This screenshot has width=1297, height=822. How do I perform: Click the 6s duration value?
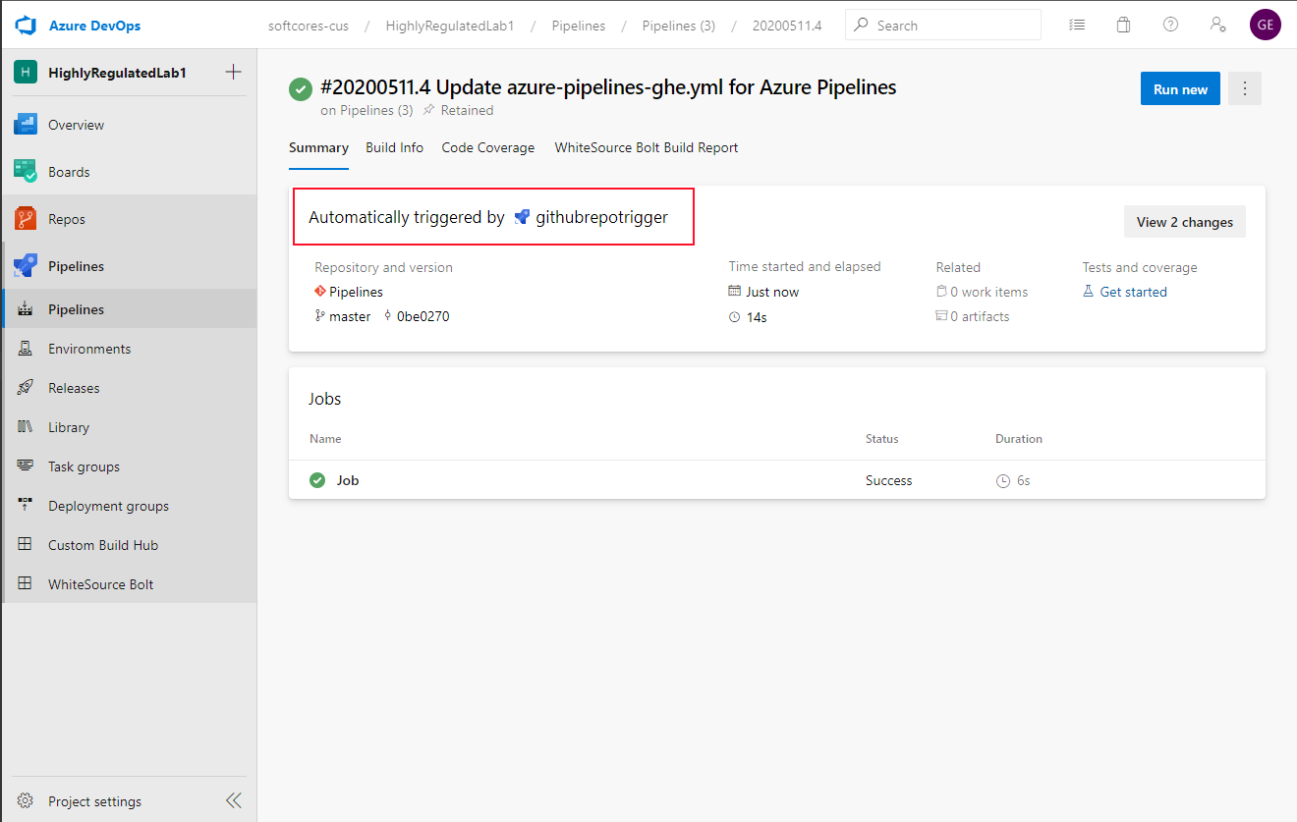(1023, 480)
